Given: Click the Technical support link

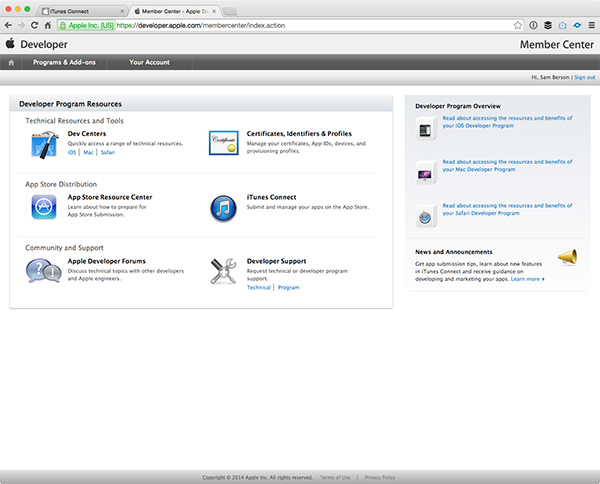Looking at the screenshot, I should (259, 287).
